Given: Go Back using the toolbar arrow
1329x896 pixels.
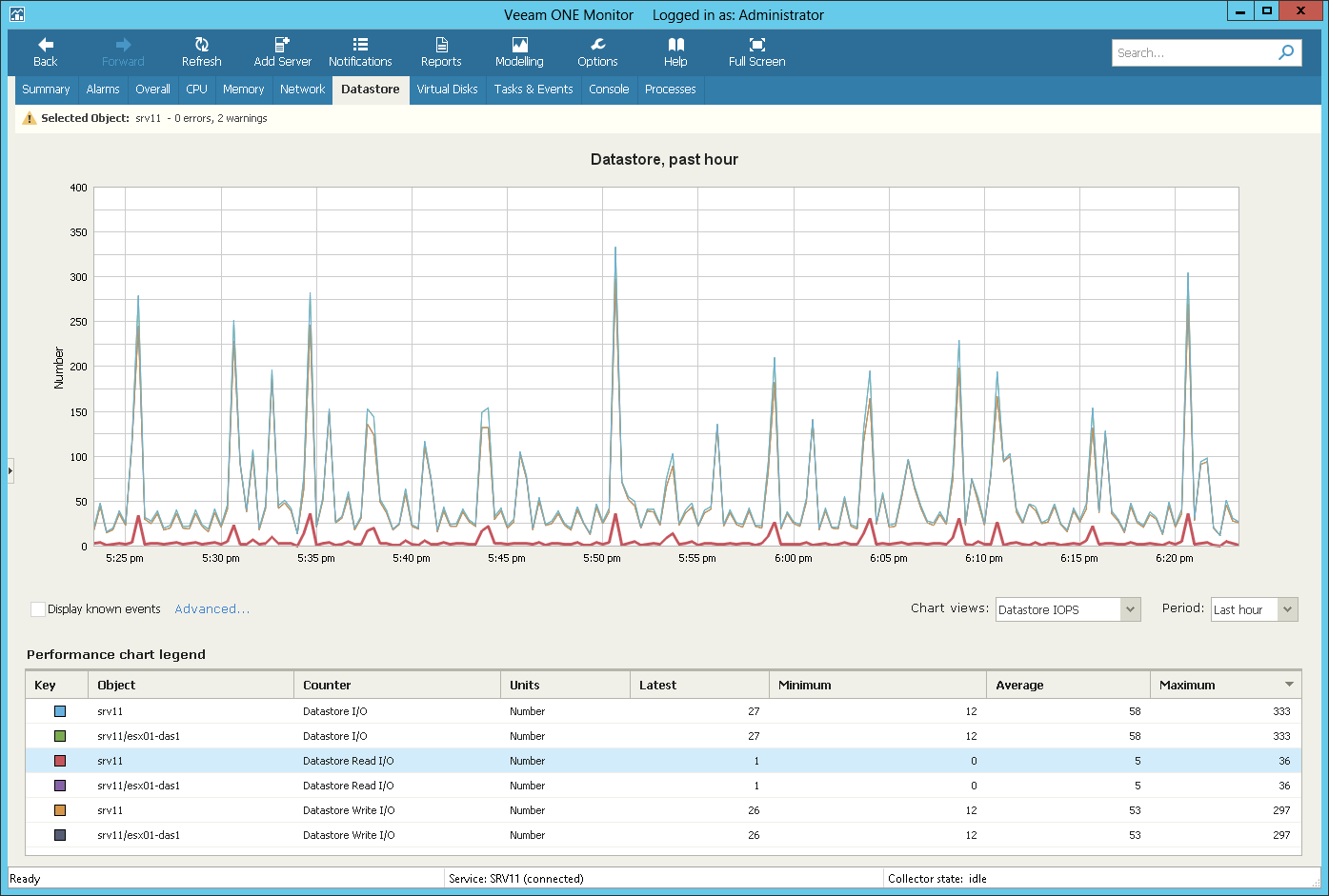Looking at the screenshot, I should pyautogui.click(x=45, y=52).
